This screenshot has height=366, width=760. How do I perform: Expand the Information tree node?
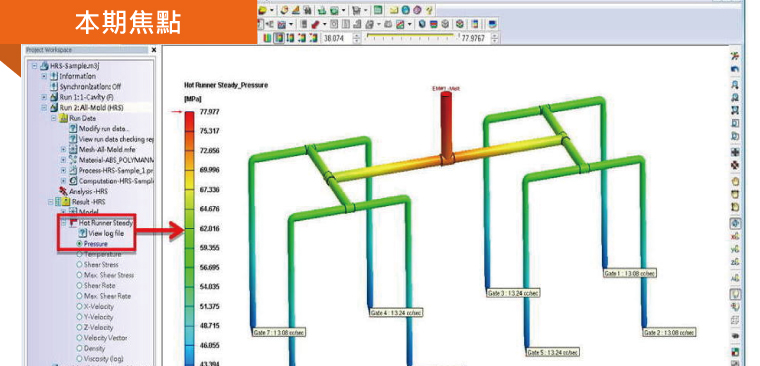click(44, 76)
